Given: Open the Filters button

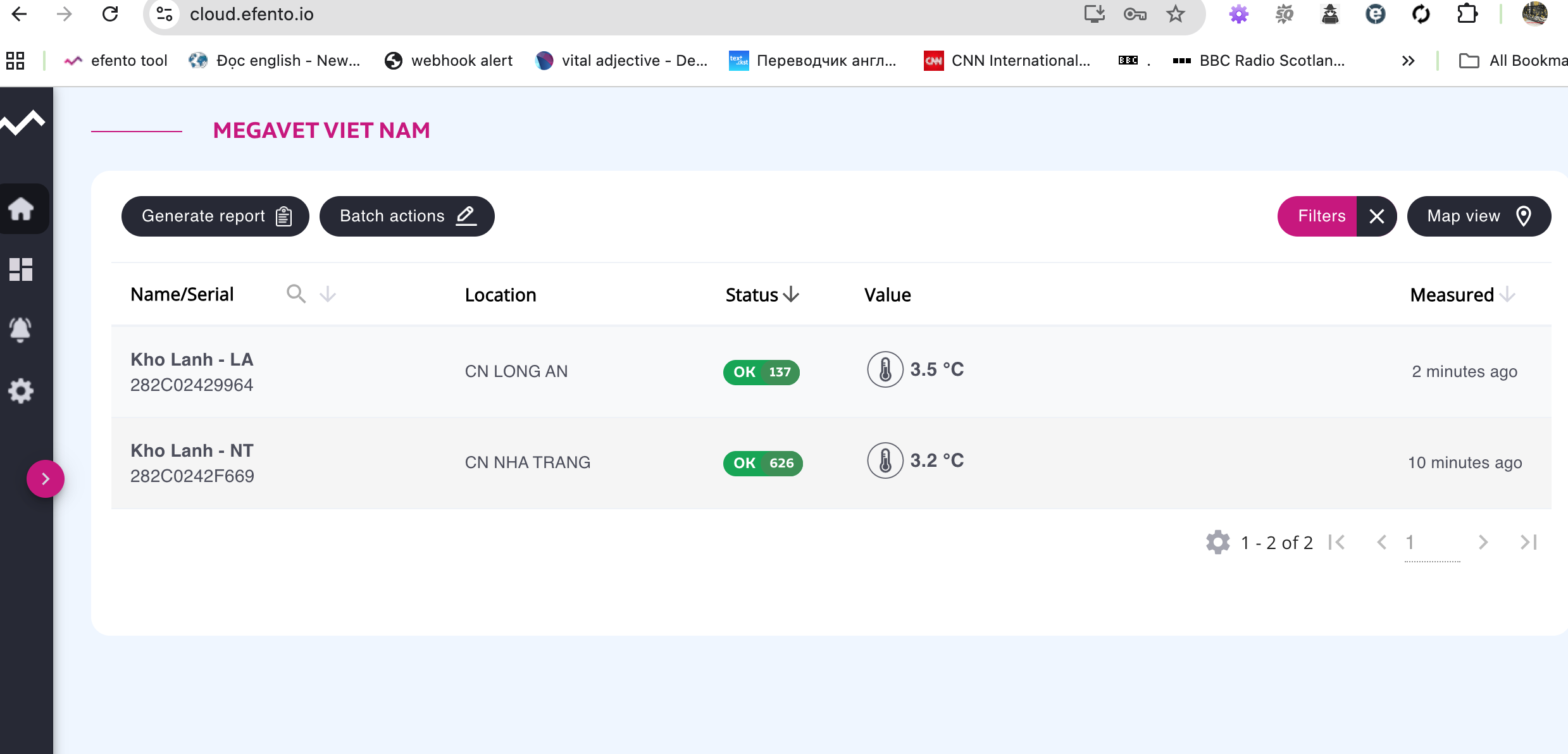Looking at the screenshot, I should tap(1317, 216).
